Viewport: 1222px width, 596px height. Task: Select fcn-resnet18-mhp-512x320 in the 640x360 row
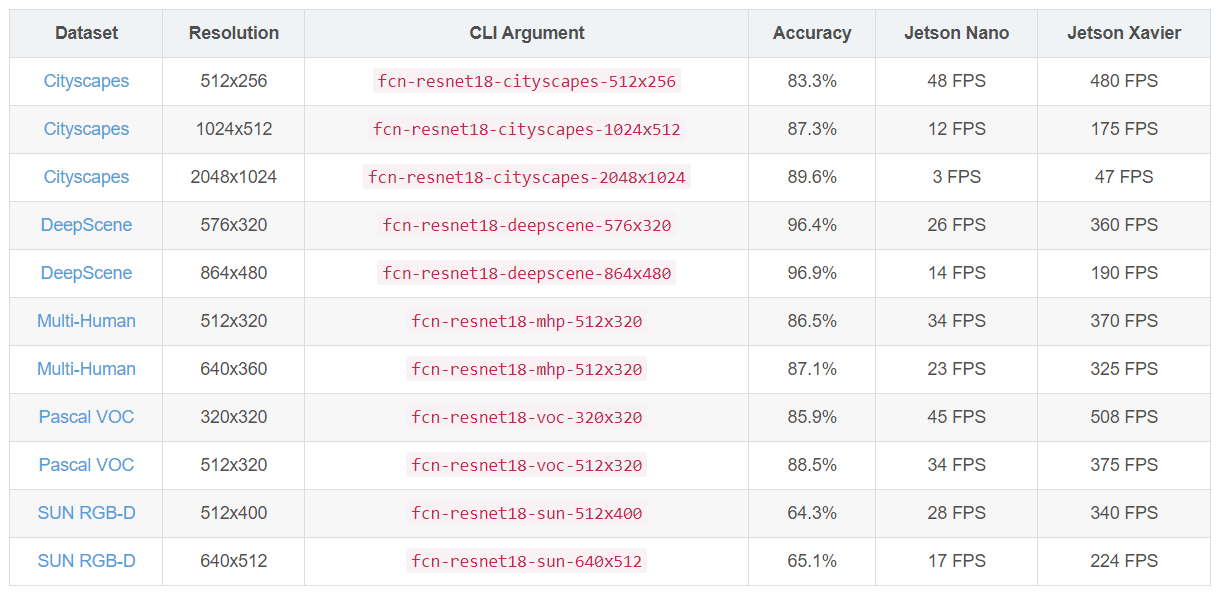pos(527,369)
